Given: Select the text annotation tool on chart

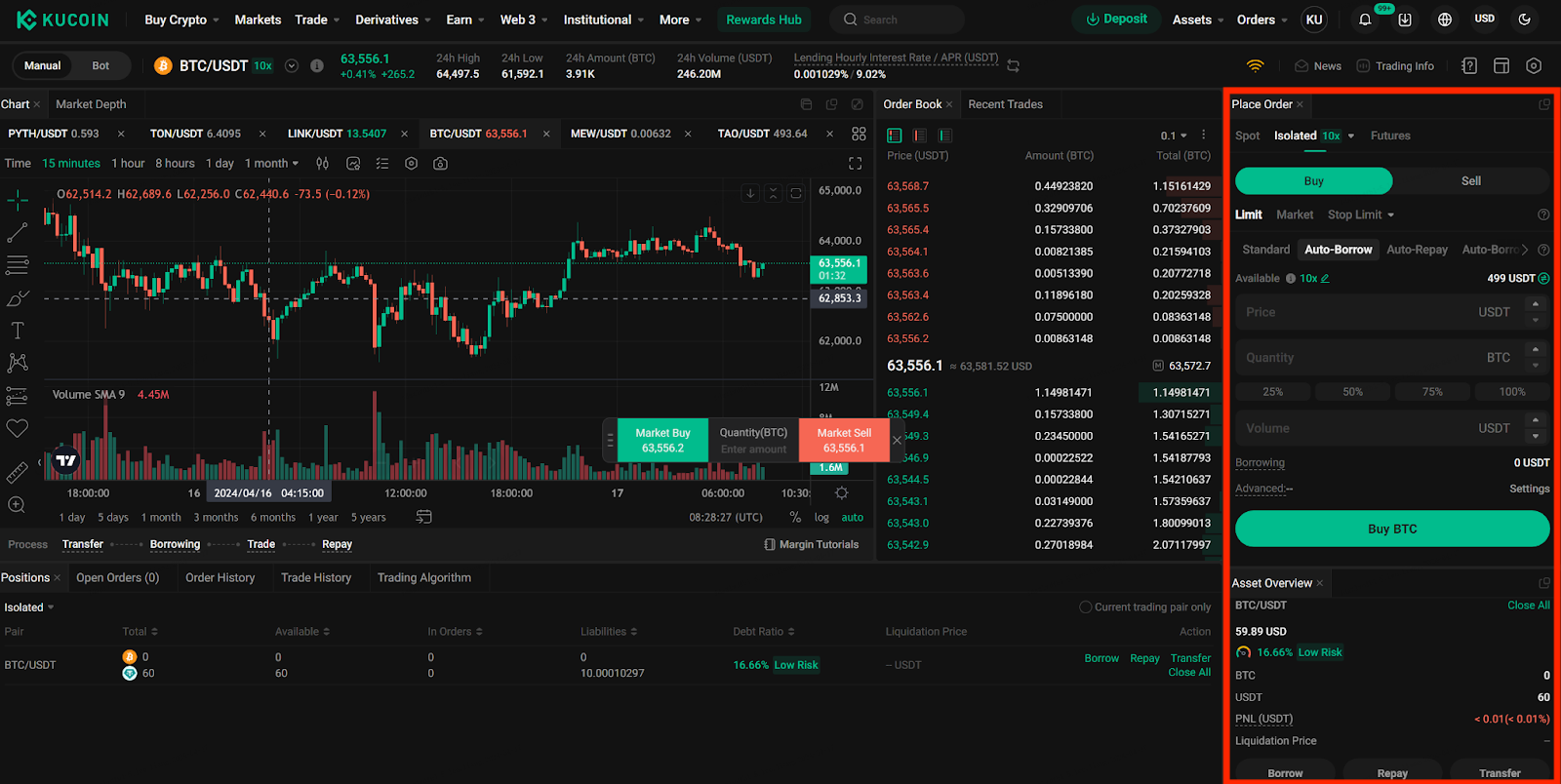Looking at the screenshot, I should pos(18,331).
